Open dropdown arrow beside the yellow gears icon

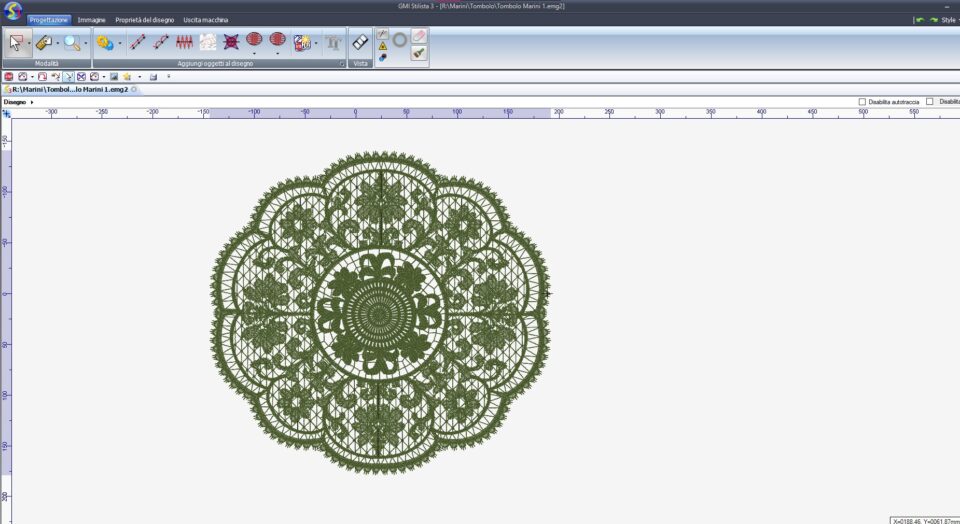[120, 43]
